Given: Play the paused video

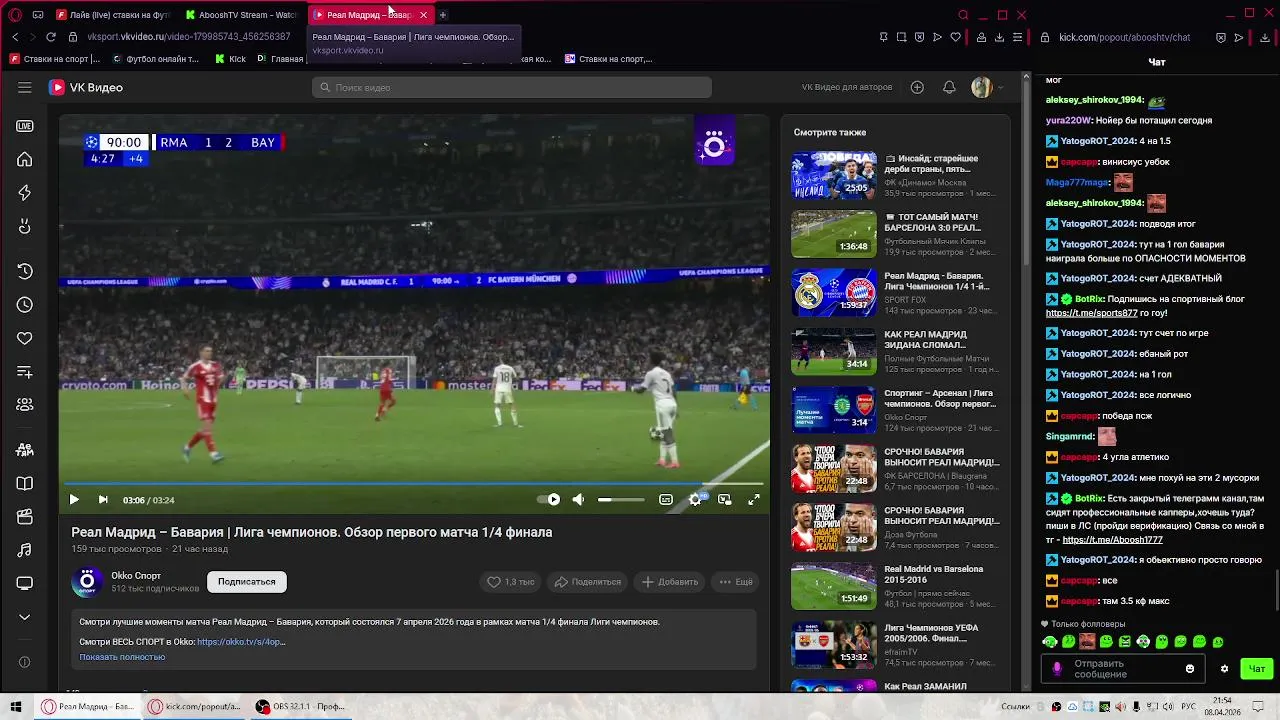Looking at the screenshot, I should (74, 499).
